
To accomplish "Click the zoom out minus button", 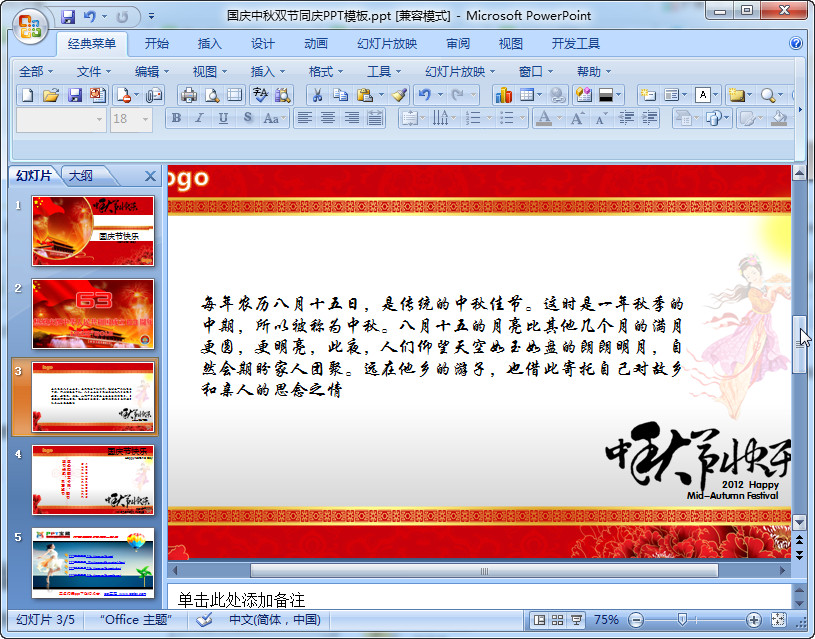I will (x=636, y=619).
